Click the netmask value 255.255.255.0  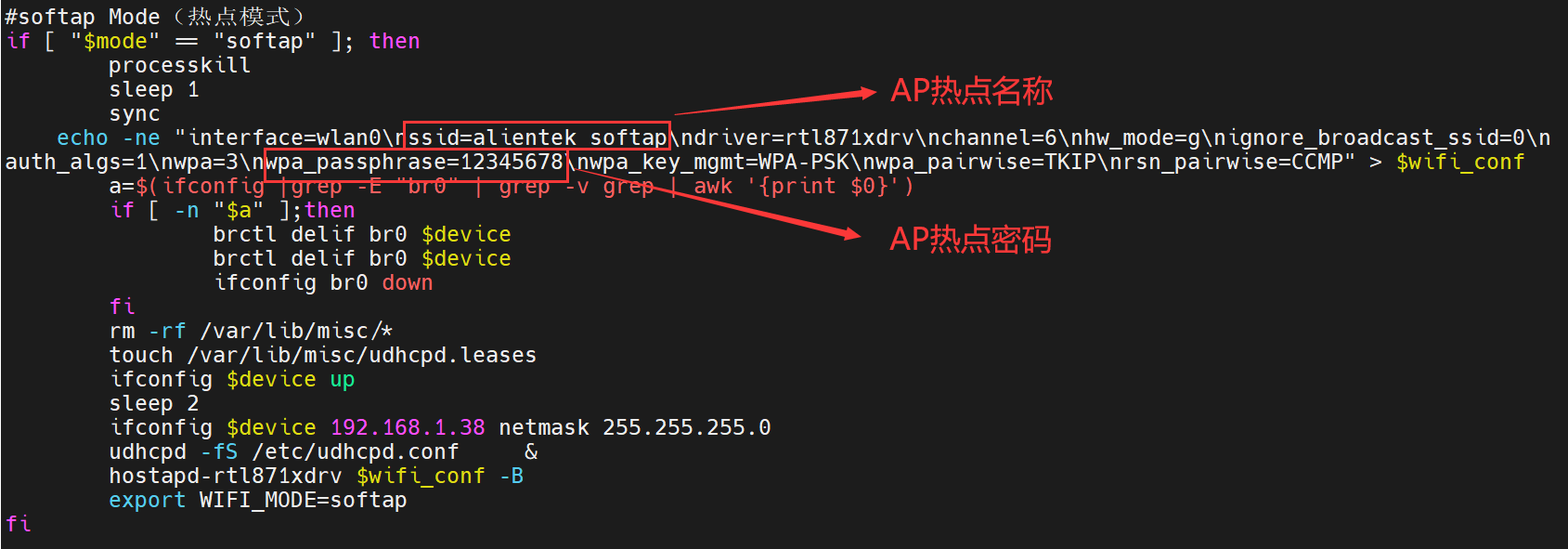point(686,427)
